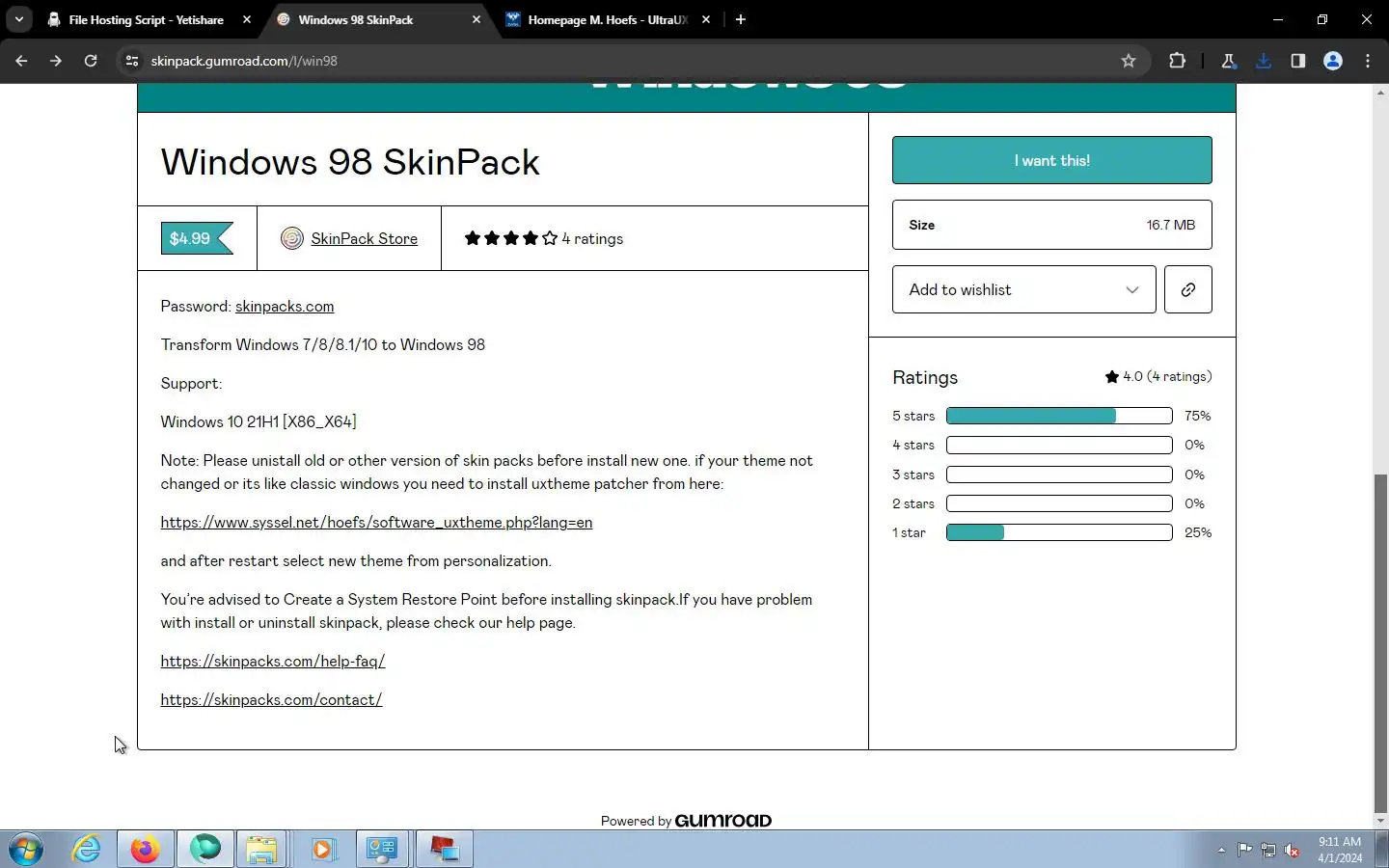Image resolution: width=1389 pixels, height=868 pixels.
Task: Click the I want this! button
Action: click(1051, 160)
